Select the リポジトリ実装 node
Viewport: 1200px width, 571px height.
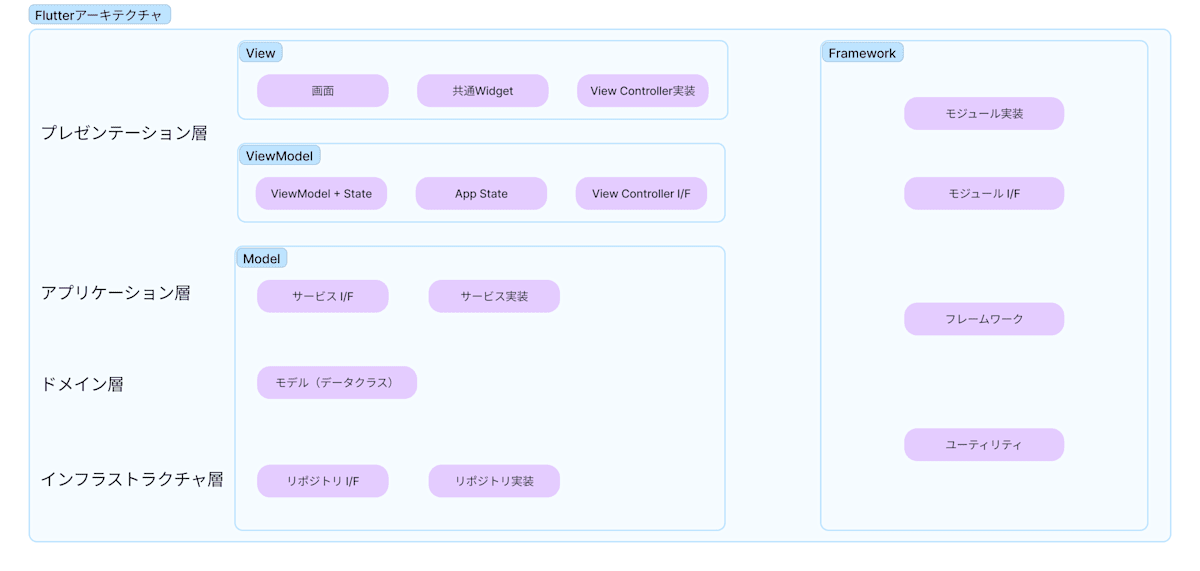(494, 481)
